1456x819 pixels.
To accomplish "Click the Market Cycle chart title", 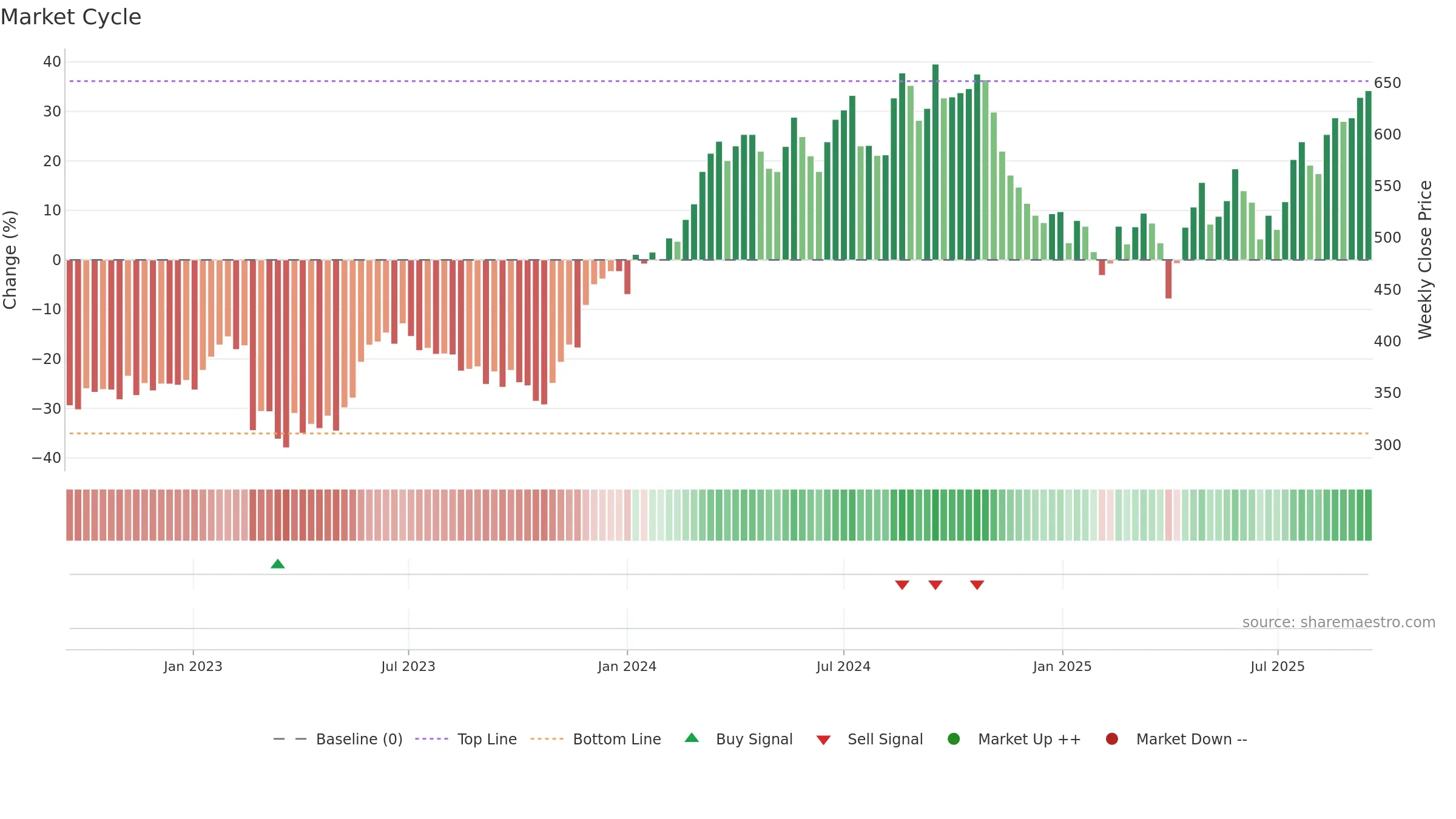I will click(71, 17).
